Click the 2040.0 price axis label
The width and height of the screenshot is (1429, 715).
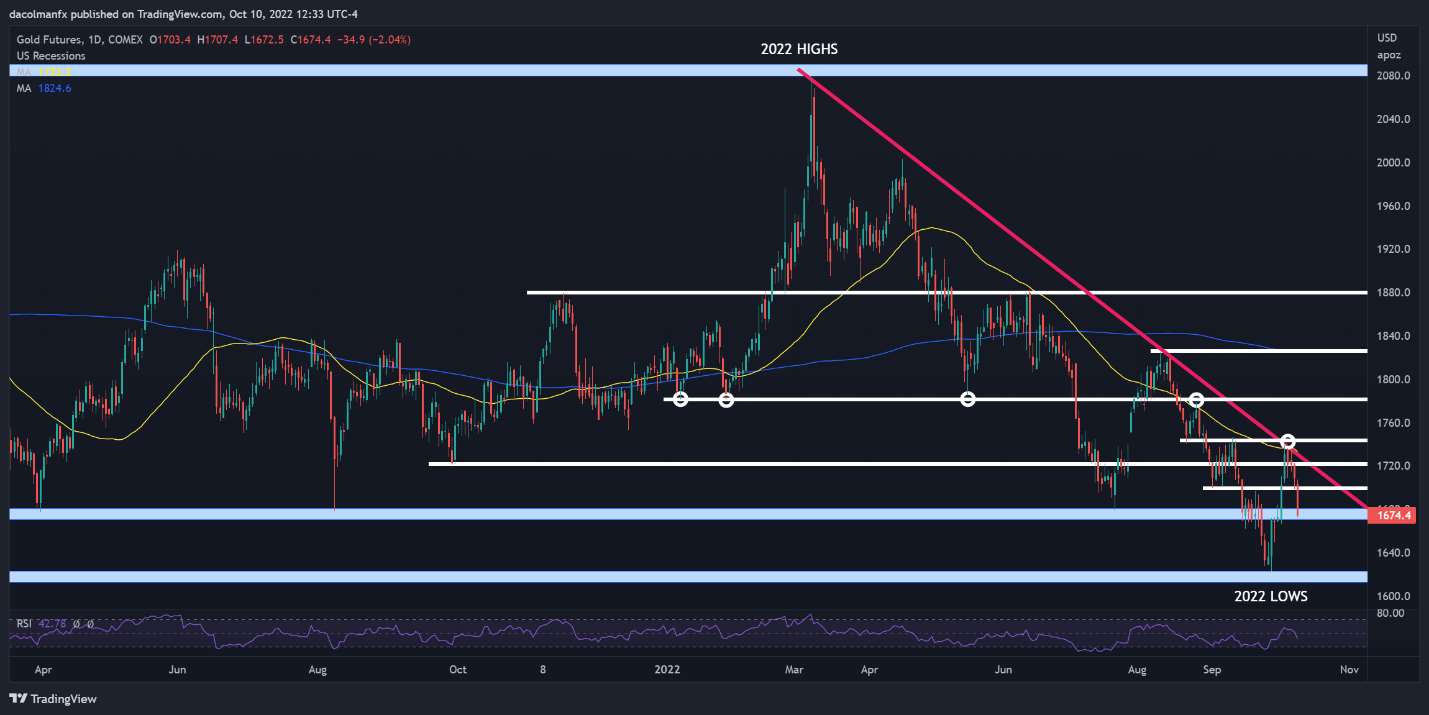point(1393,119)
